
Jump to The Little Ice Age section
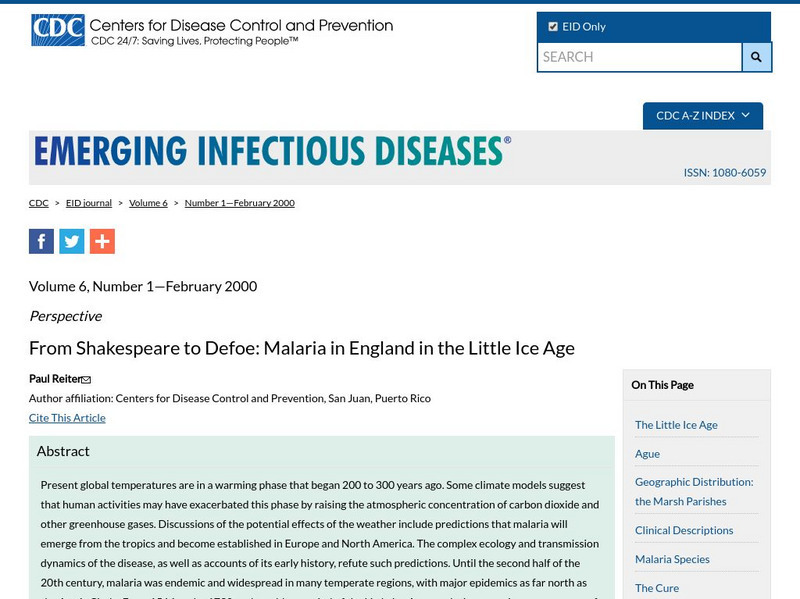pos(676,425)
